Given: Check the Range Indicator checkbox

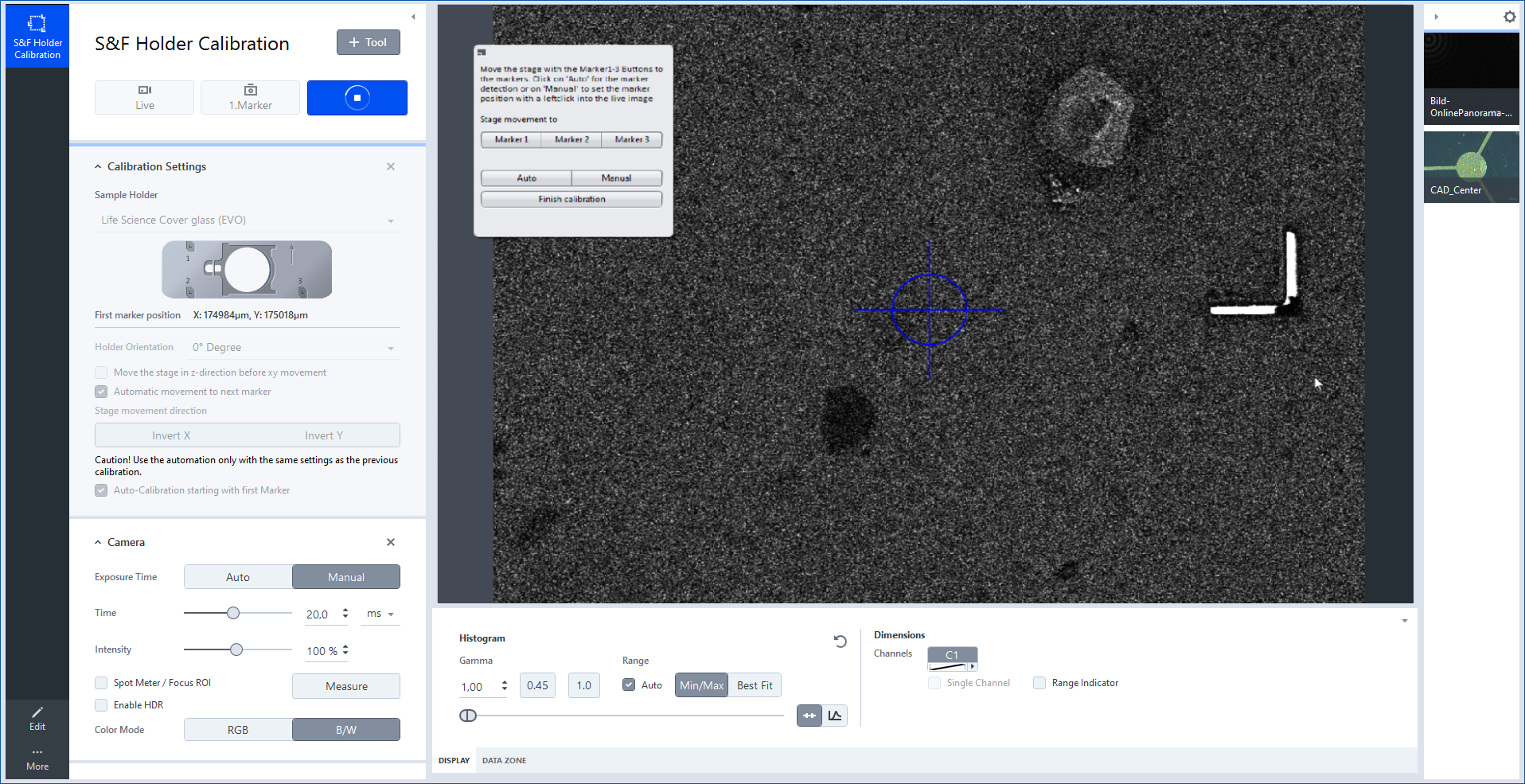Looking at the screenshot, I should [x=1039, y=683].
